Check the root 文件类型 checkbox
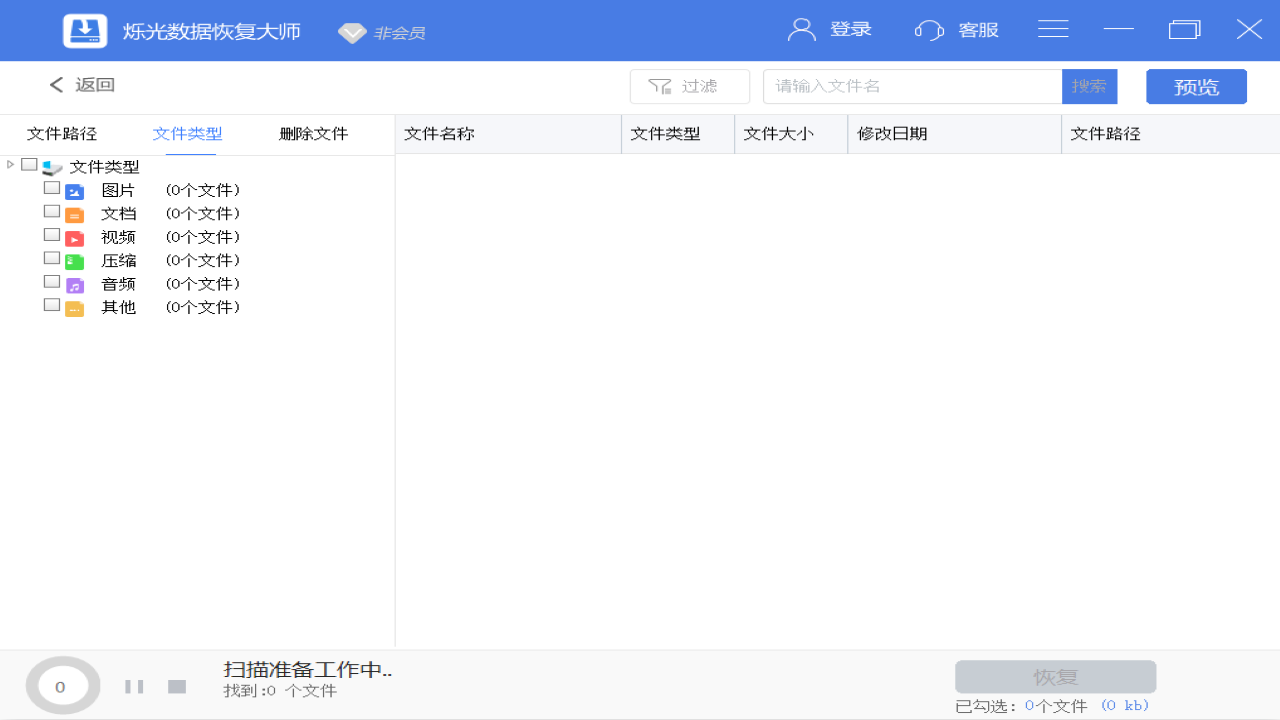1280x720 pixels. (29, 164)
